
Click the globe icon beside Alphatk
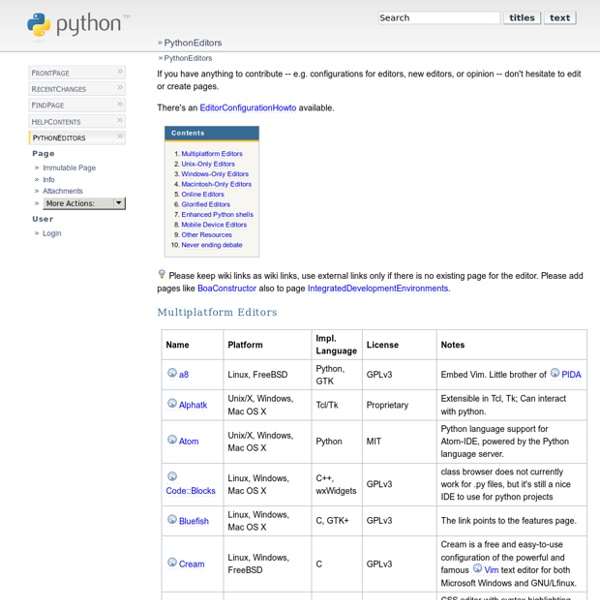[x=172, y=403]
